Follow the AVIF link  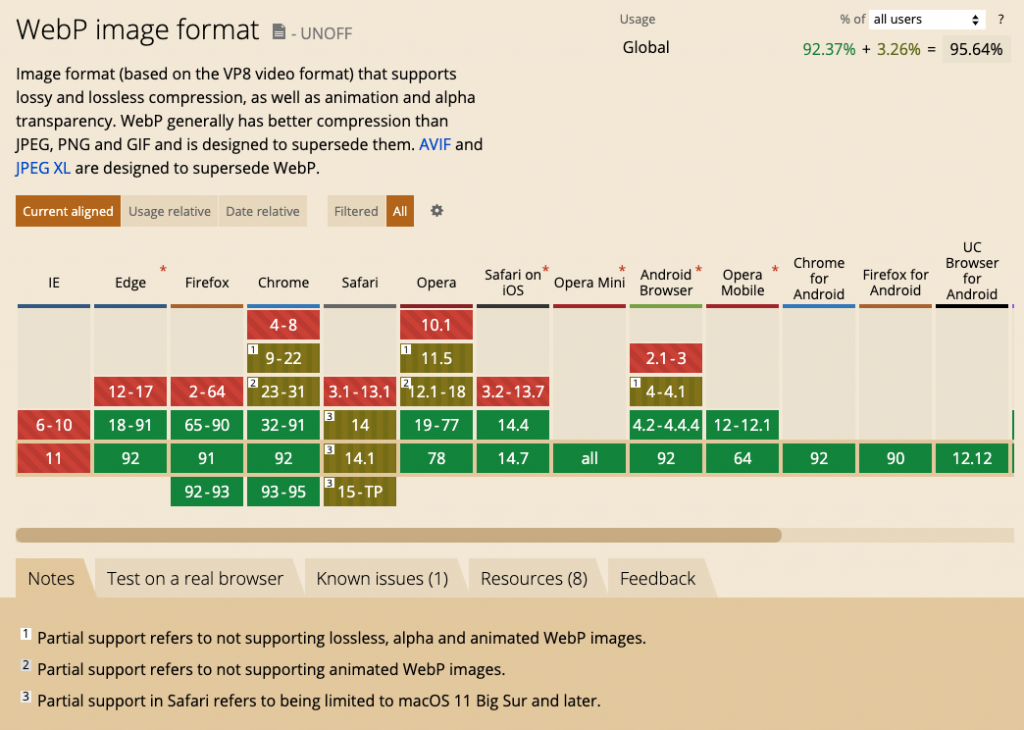(x=434, y=144)
